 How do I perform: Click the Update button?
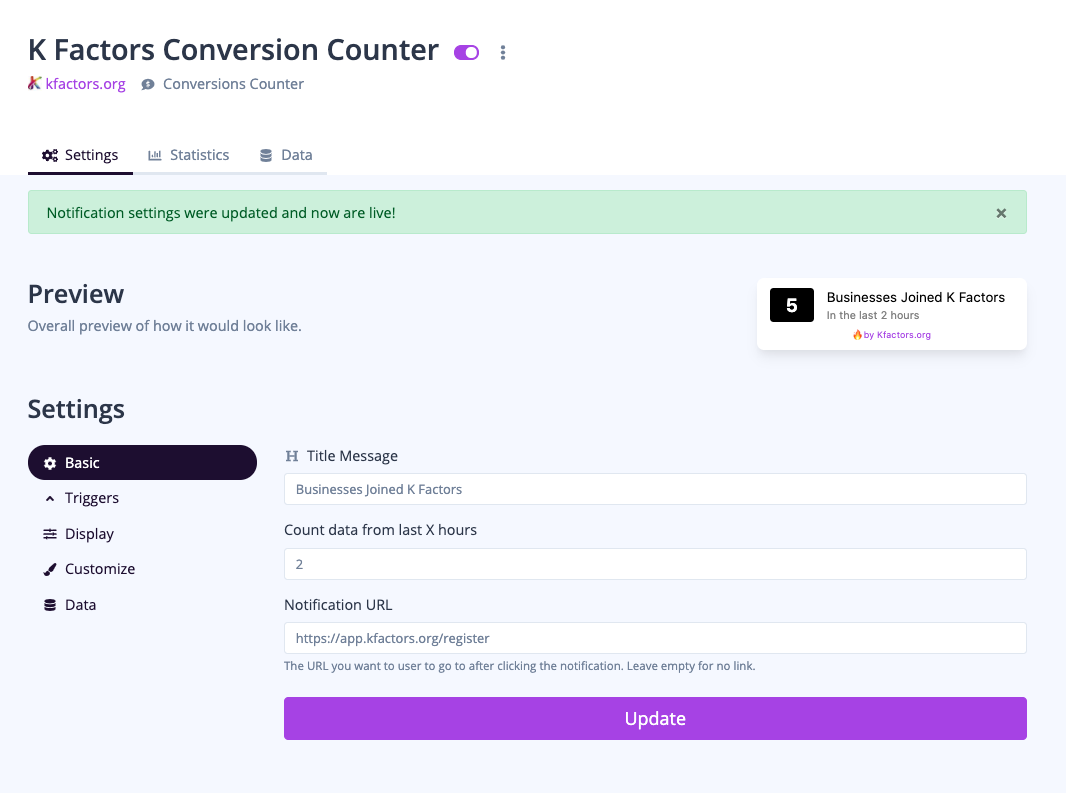pos(655,718)
